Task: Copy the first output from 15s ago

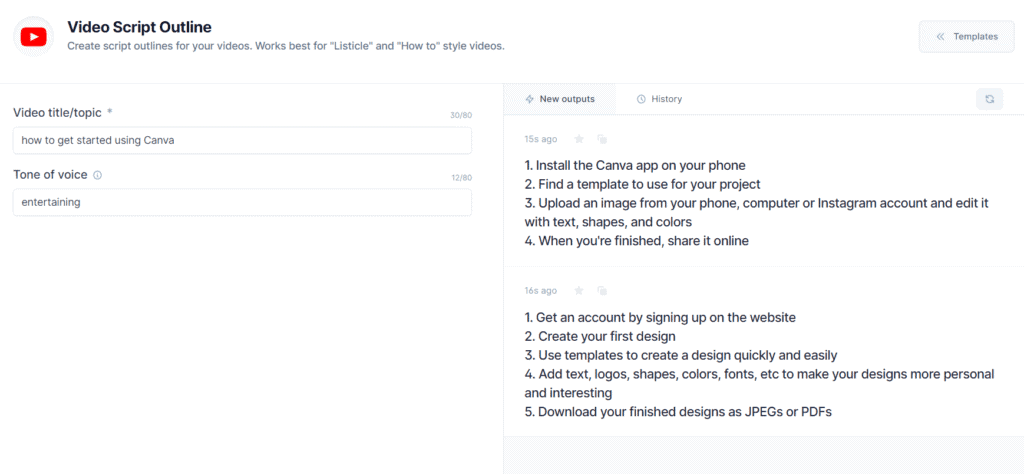Action: pos(603,139)
